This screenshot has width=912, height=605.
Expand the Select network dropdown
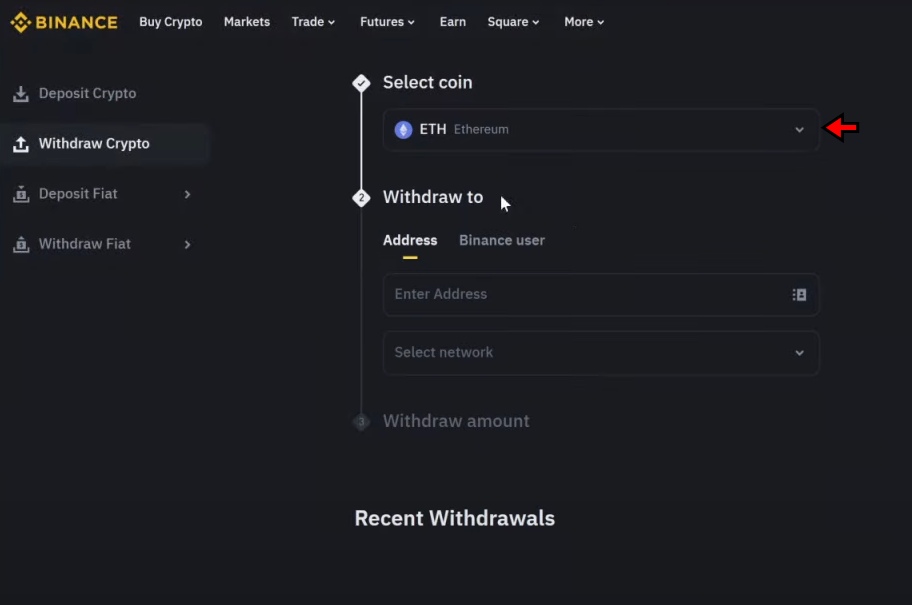(799, 352)
